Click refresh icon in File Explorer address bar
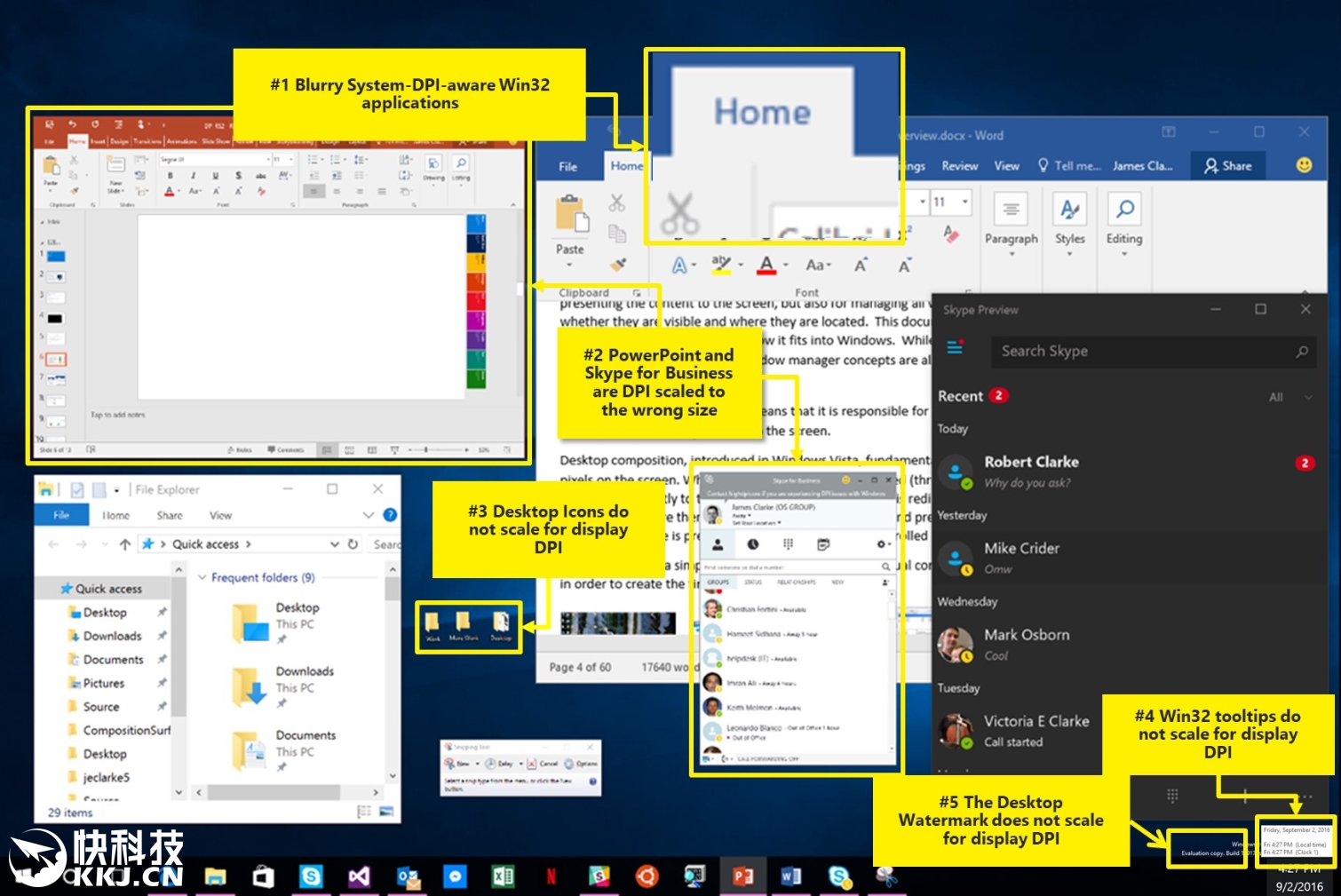 (353, 543)
